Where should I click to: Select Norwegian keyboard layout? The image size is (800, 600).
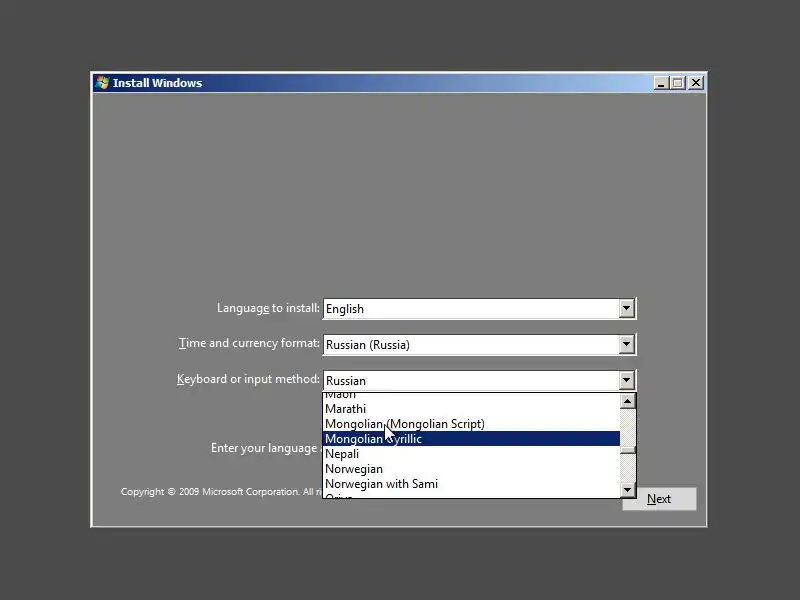(x=471, y=468)
